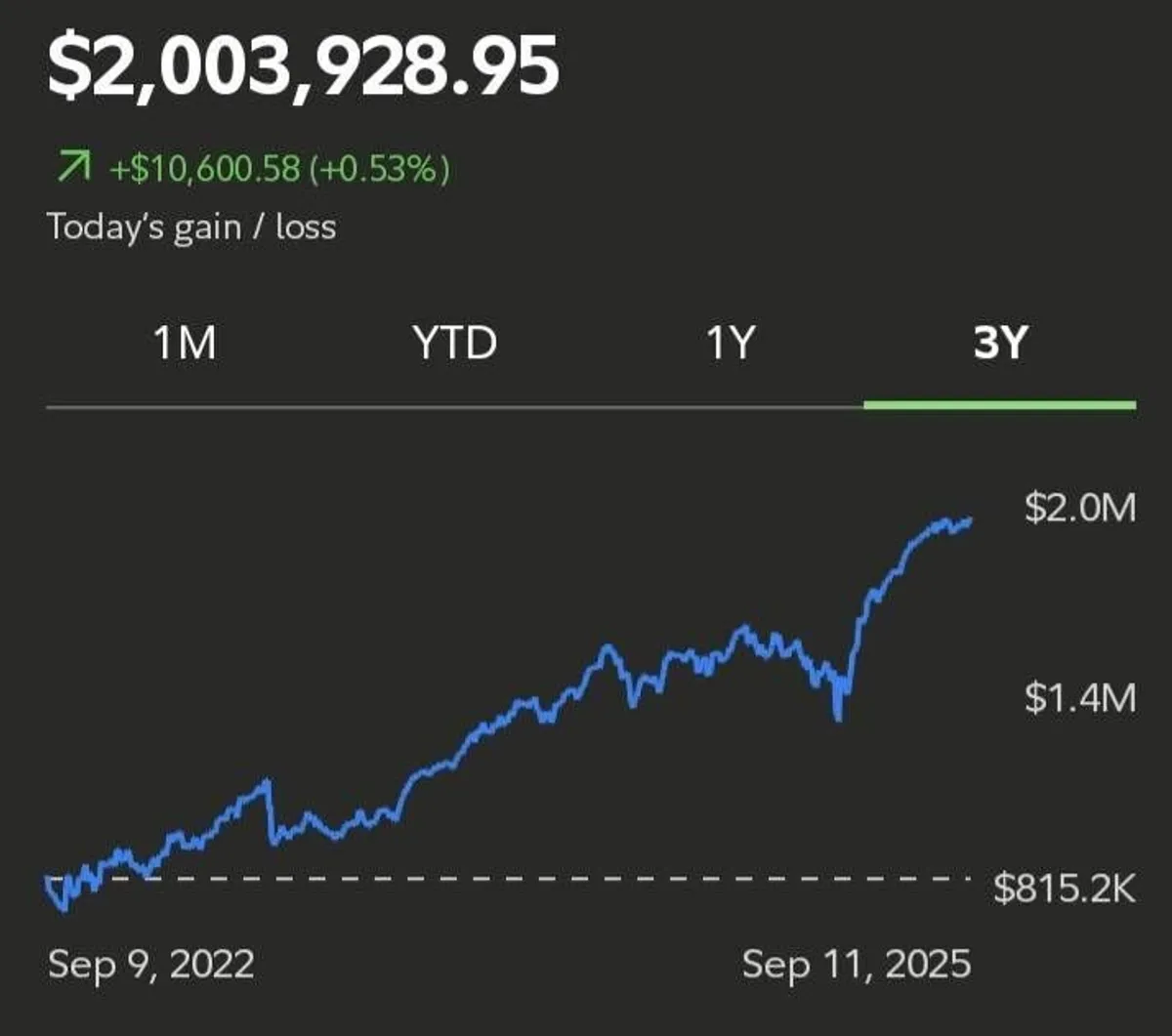Click the +$10,600.58 gain amount
1172x1036 pixels.
click(x=204, y=171)
